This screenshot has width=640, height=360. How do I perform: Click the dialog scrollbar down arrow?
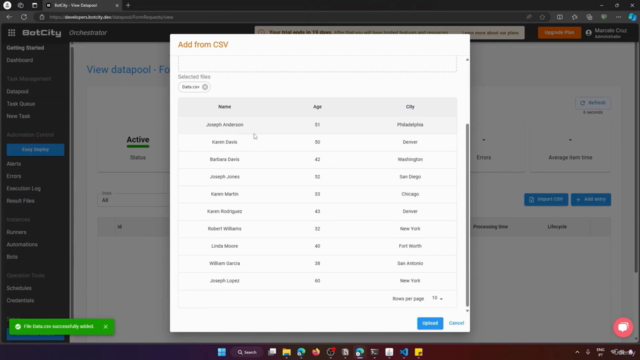click(x=467, y=311)
